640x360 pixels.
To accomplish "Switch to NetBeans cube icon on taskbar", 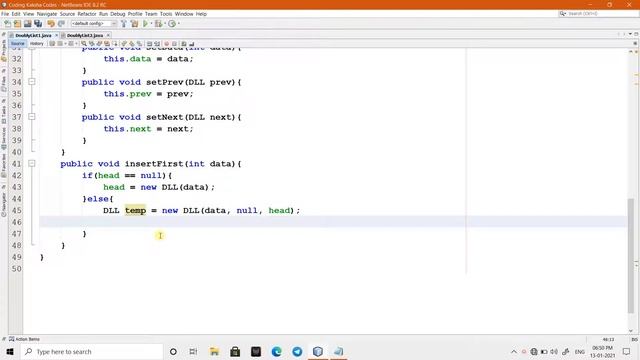I will pos(318,351).
